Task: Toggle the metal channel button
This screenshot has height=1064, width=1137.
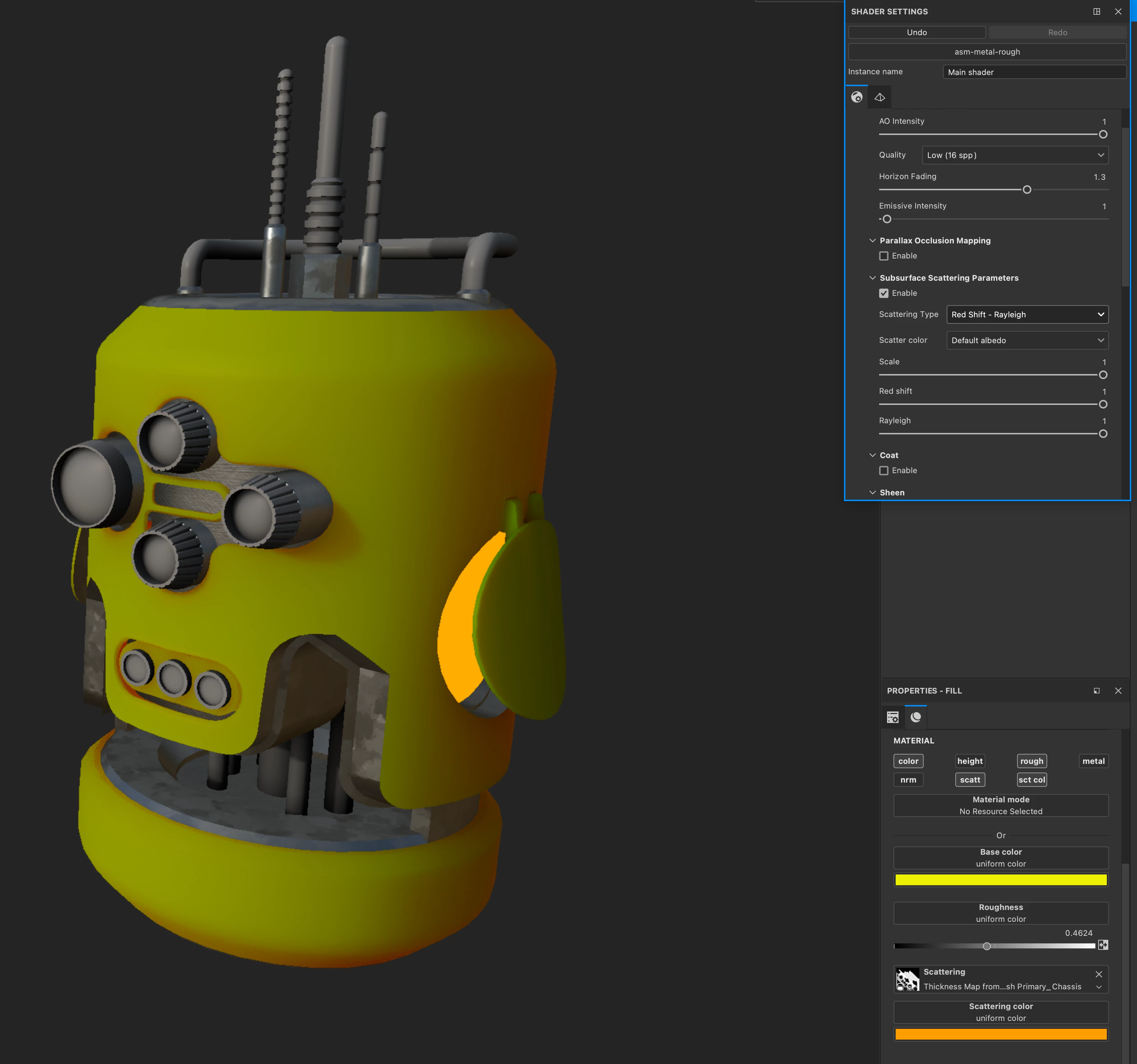Action: 1093,761
